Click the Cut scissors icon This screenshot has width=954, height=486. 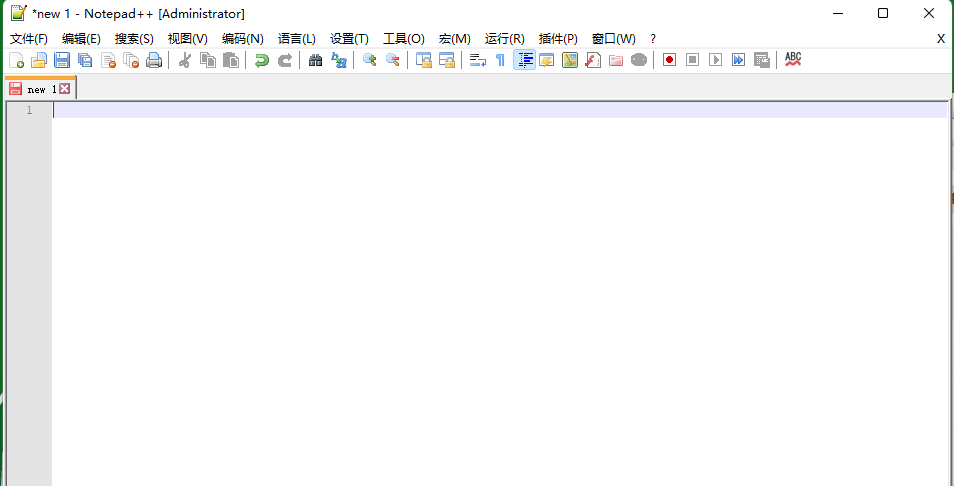pyautogui.click(x=185, y=60)
